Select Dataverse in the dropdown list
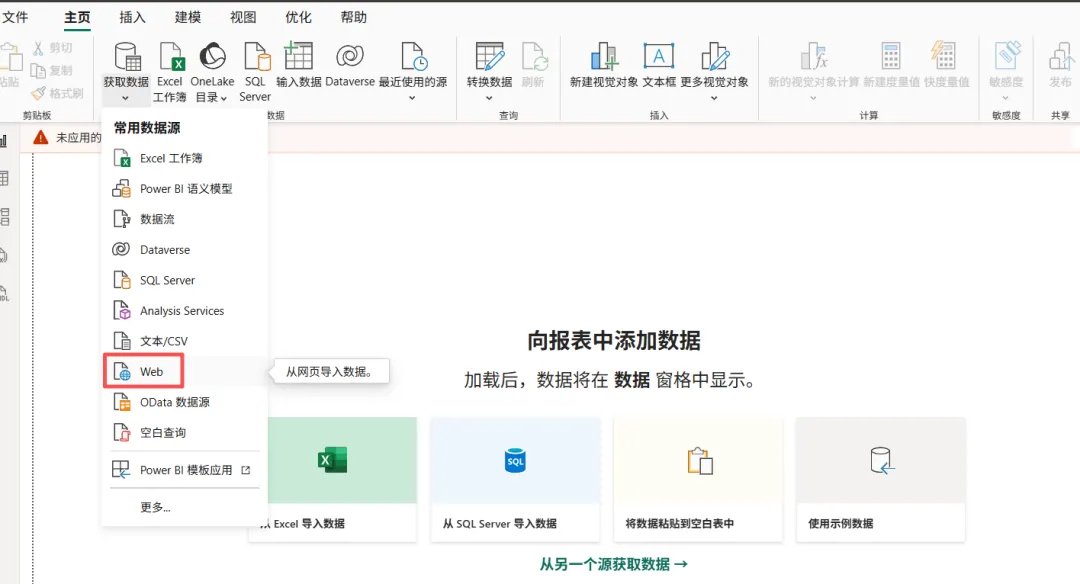 (x=185, y=249)
